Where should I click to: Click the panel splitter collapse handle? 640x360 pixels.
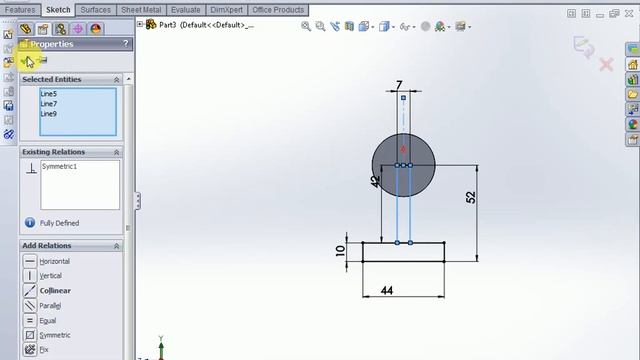tap(138, 201)
